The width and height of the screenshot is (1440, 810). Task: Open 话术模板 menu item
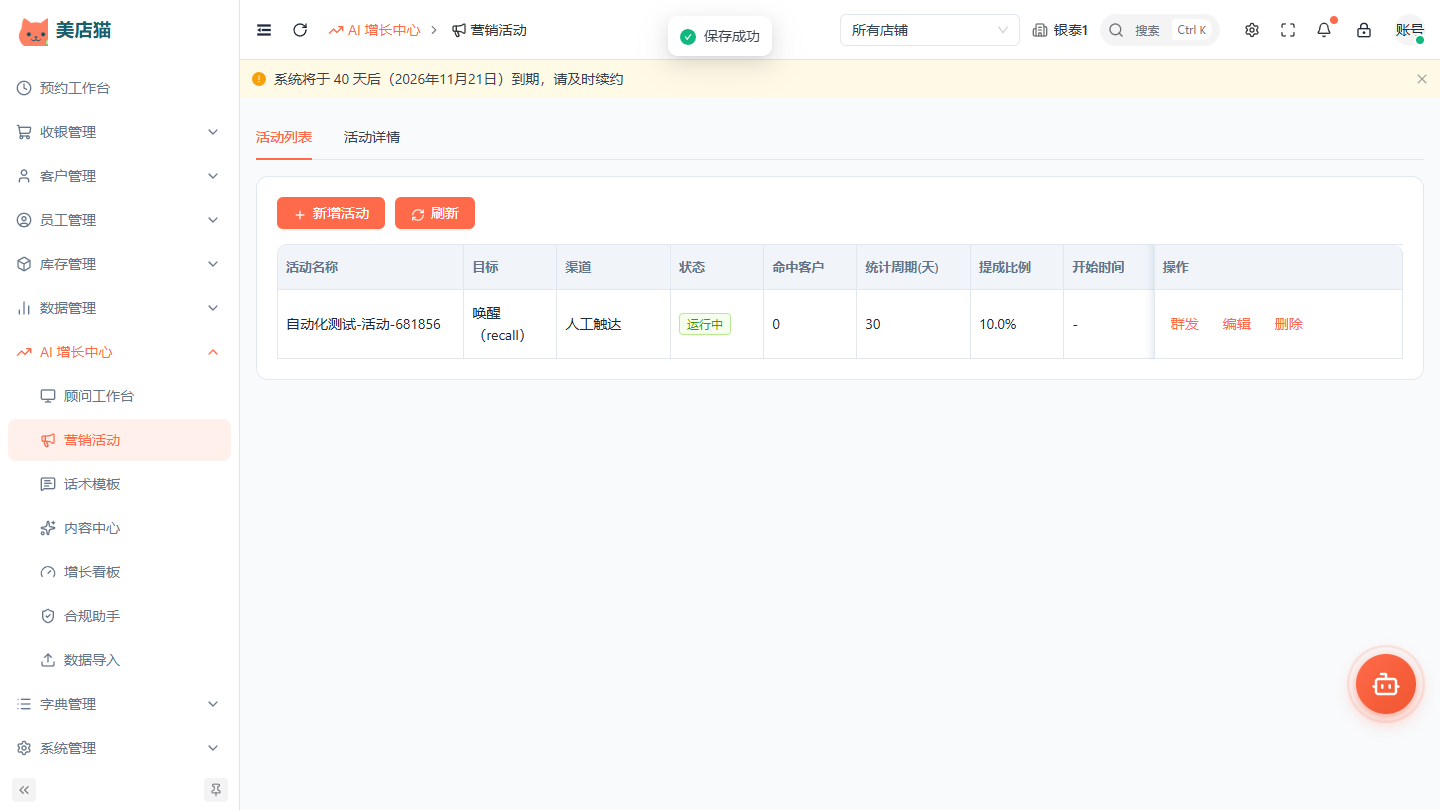[x=119, y=484]
